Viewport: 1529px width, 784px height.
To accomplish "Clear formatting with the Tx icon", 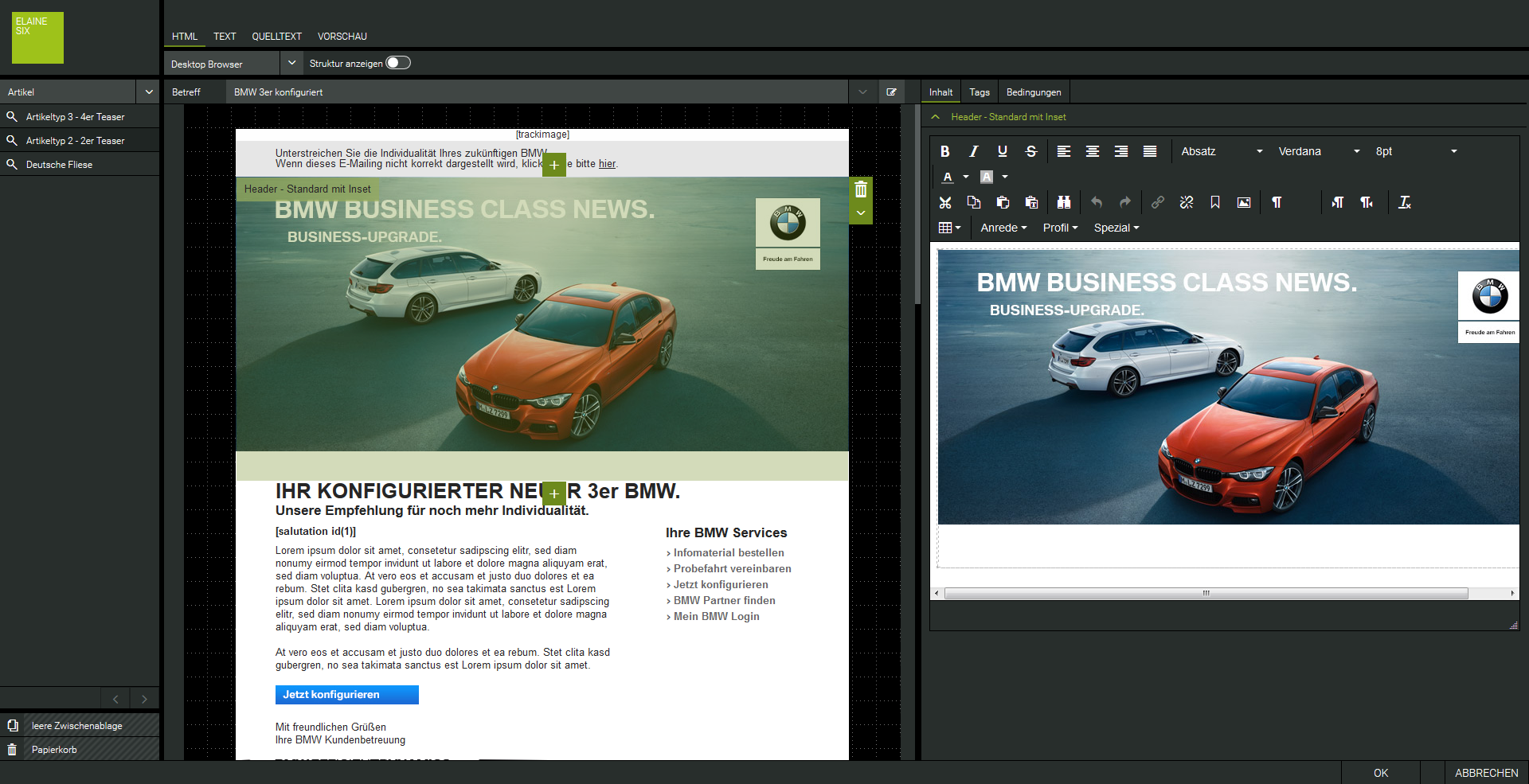I will pyautogui.click(x=1405, y=202).
